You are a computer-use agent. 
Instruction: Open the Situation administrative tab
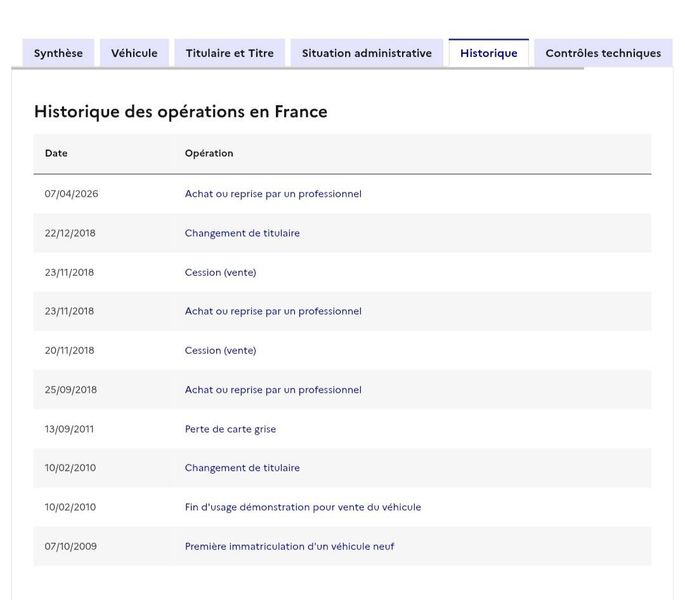[367, 53]
